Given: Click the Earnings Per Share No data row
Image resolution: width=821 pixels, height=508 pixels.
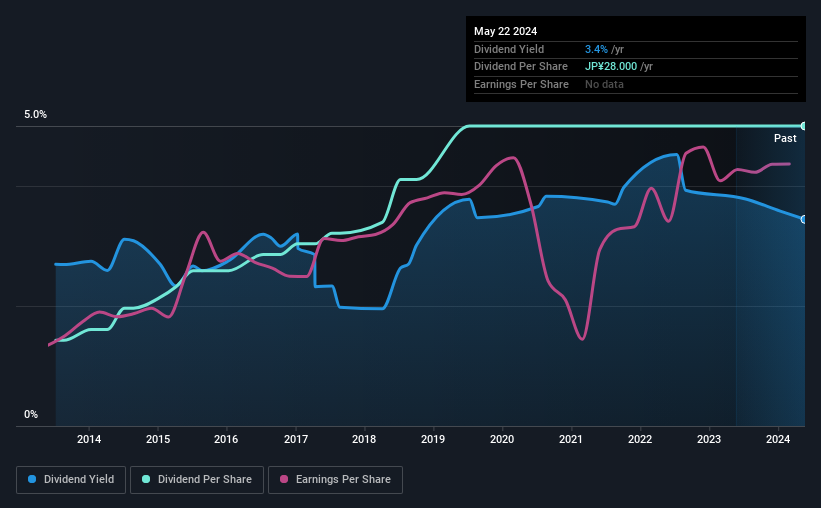Looking at the screenshot, I should [636, 84].
